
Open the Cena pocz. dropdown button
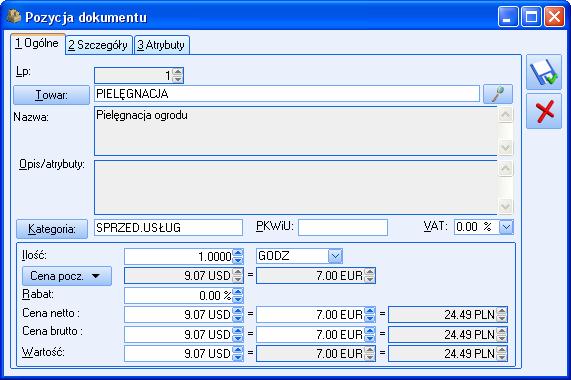pos(67,276)
